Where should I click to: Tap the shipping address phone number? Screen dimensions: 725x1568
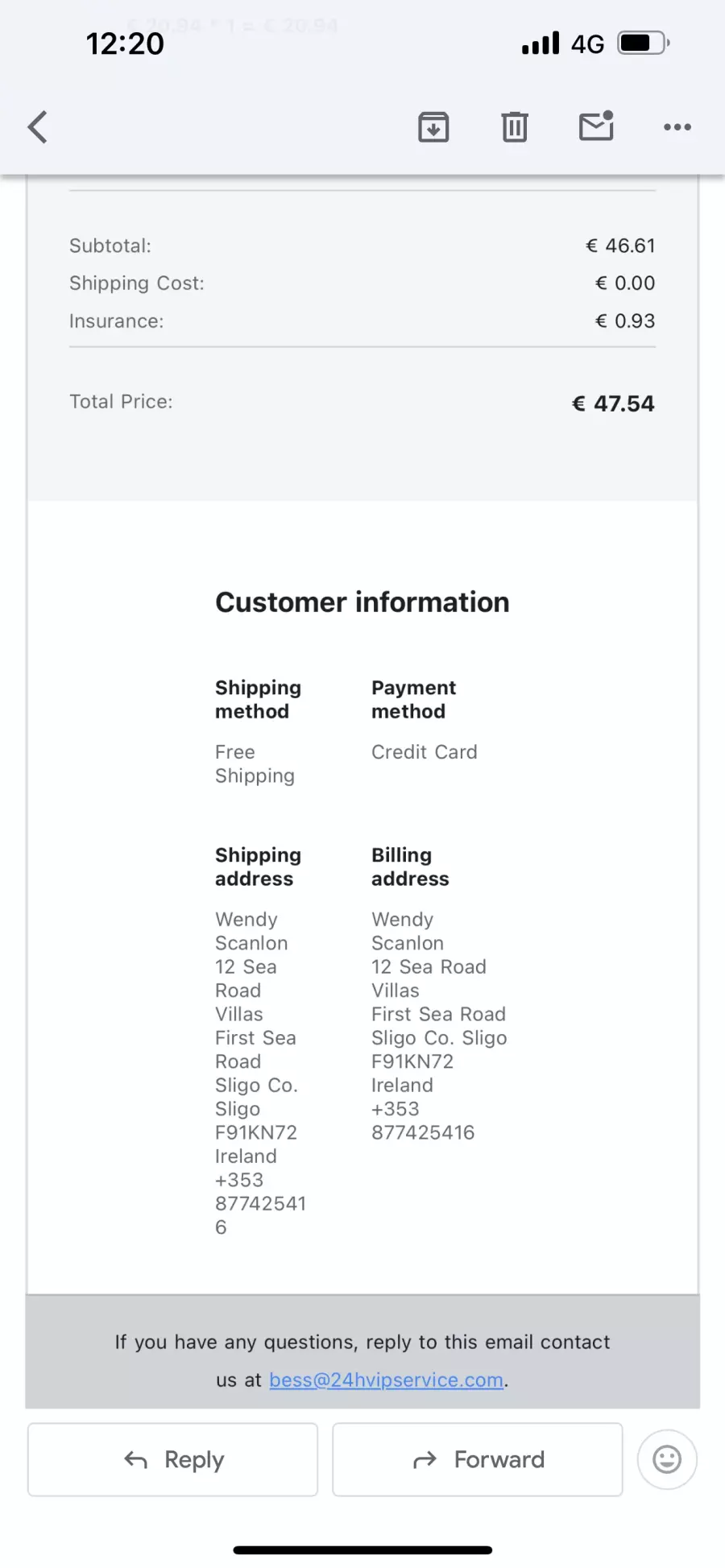(x=260, y=1203)
